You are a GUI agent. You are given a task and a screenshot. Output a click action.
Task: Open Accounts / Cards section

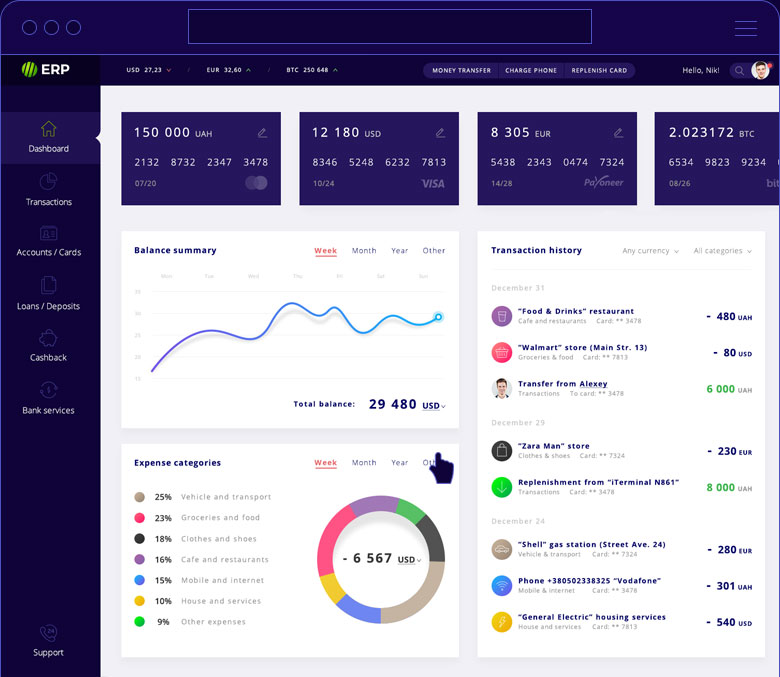(x=48, y=233)
